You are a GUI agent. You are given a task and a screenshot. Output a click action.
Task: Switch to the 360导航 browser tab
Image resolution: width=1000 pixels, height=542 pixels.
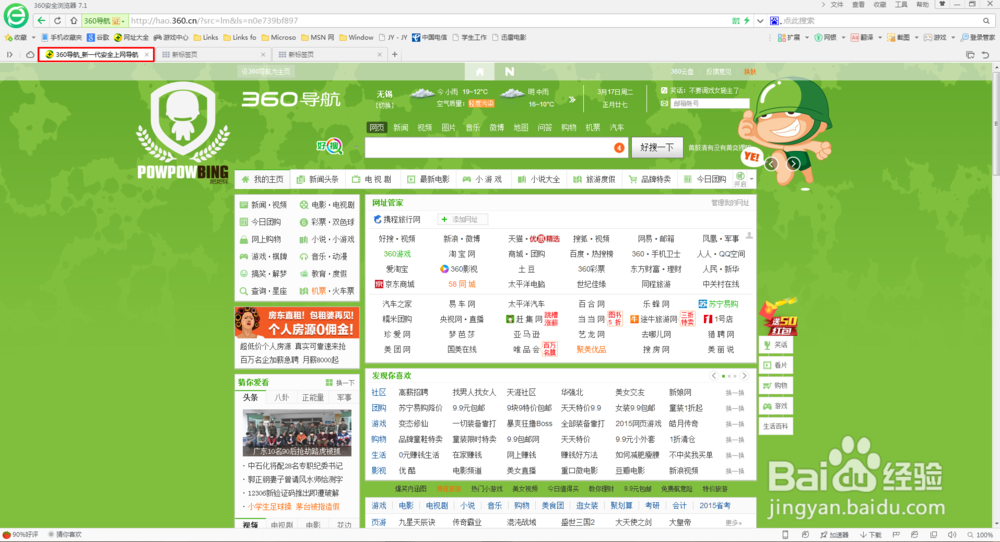96,55
